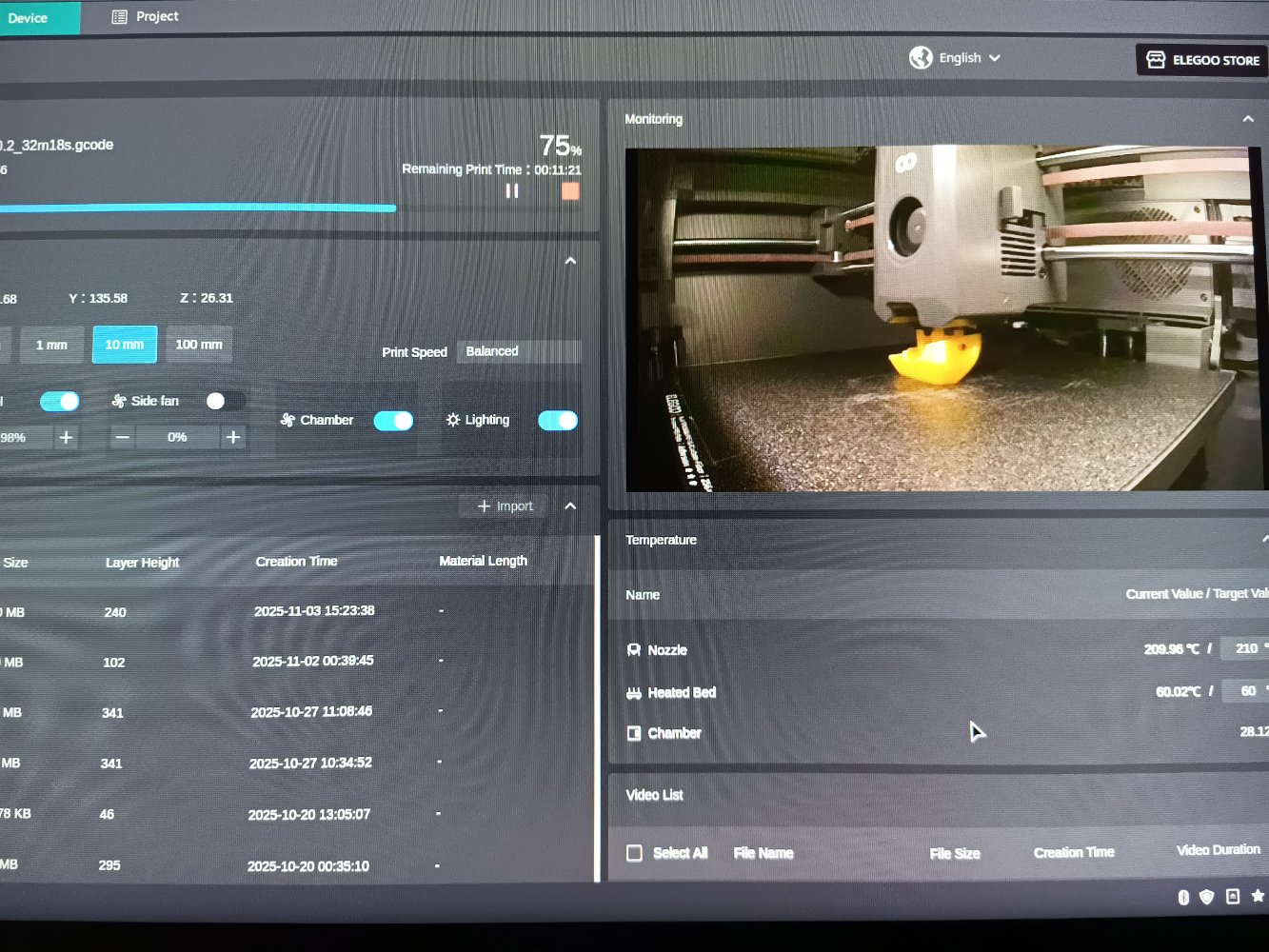The image size is (1269, 952).
Task: Click the plus icon beside side fan percentage
Action: [x=233, y=437]
